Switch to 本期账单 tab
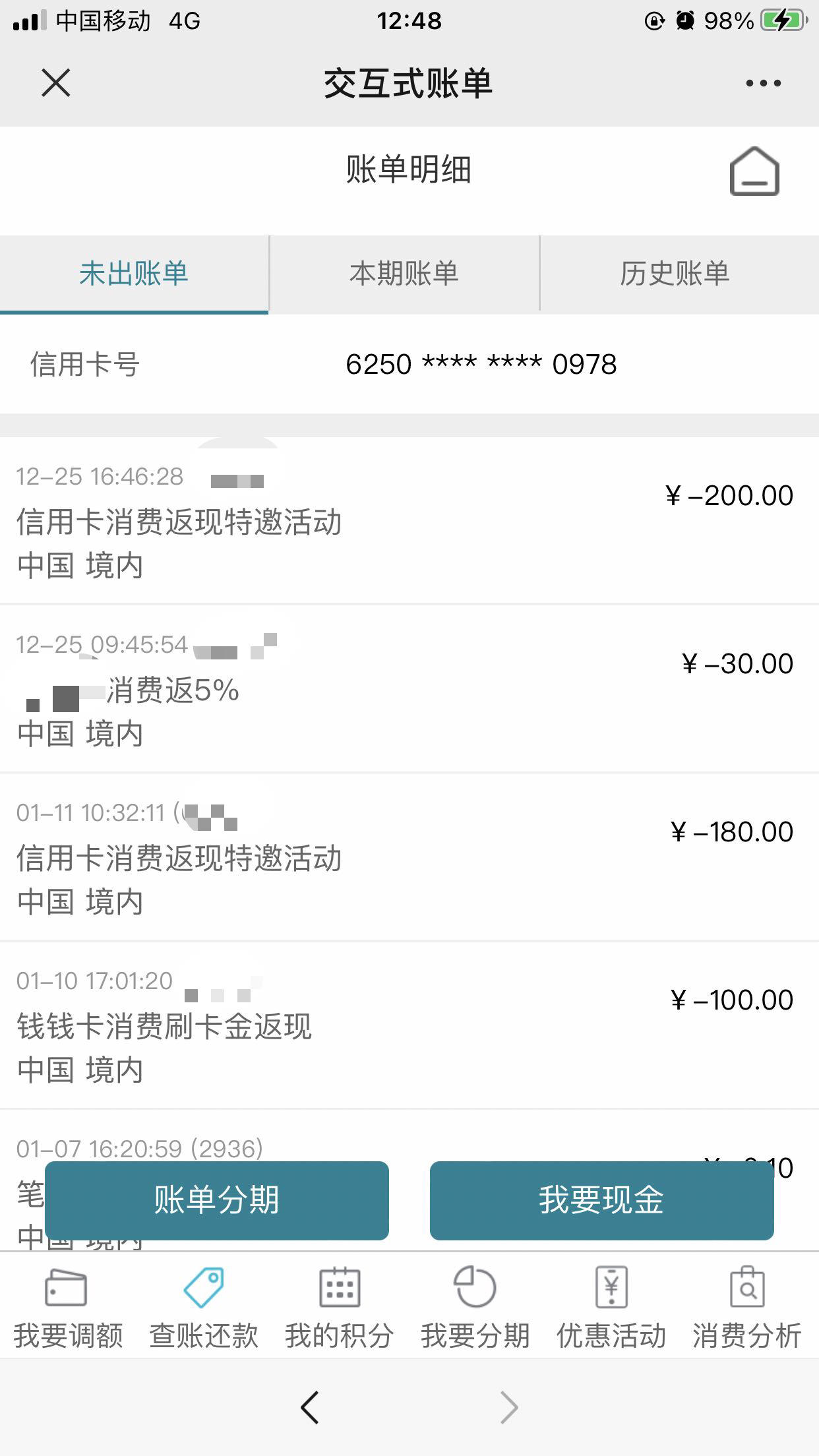 click(404, 274)
